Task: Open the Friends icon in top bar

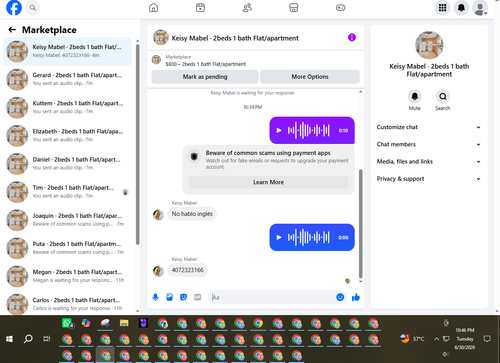Action: 247,8
